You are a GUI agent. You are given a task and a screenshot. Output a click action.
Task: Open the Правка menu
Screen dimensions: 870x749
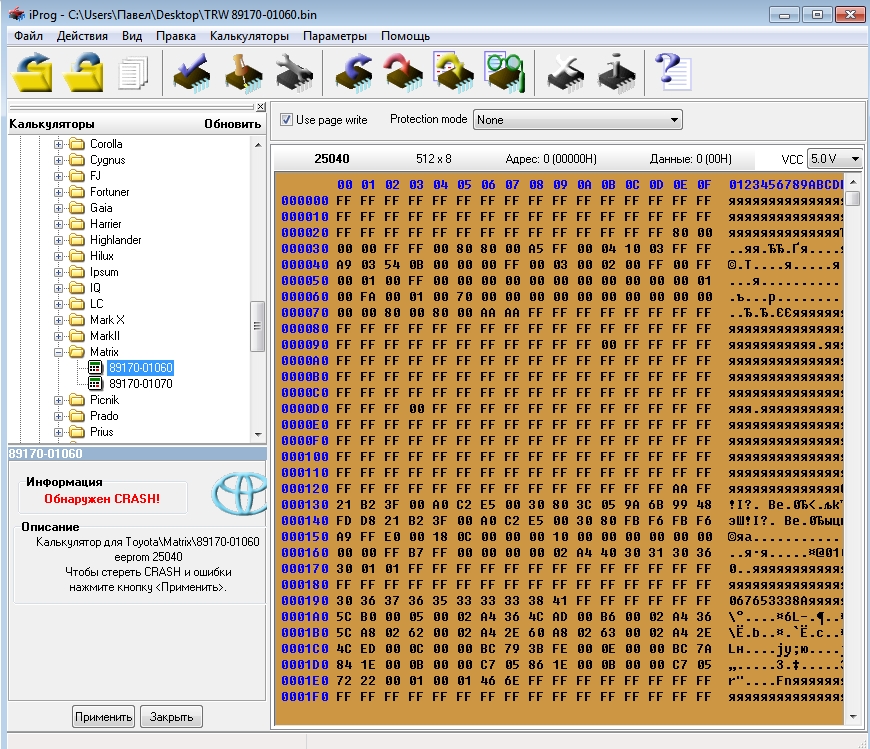(175, 36)
